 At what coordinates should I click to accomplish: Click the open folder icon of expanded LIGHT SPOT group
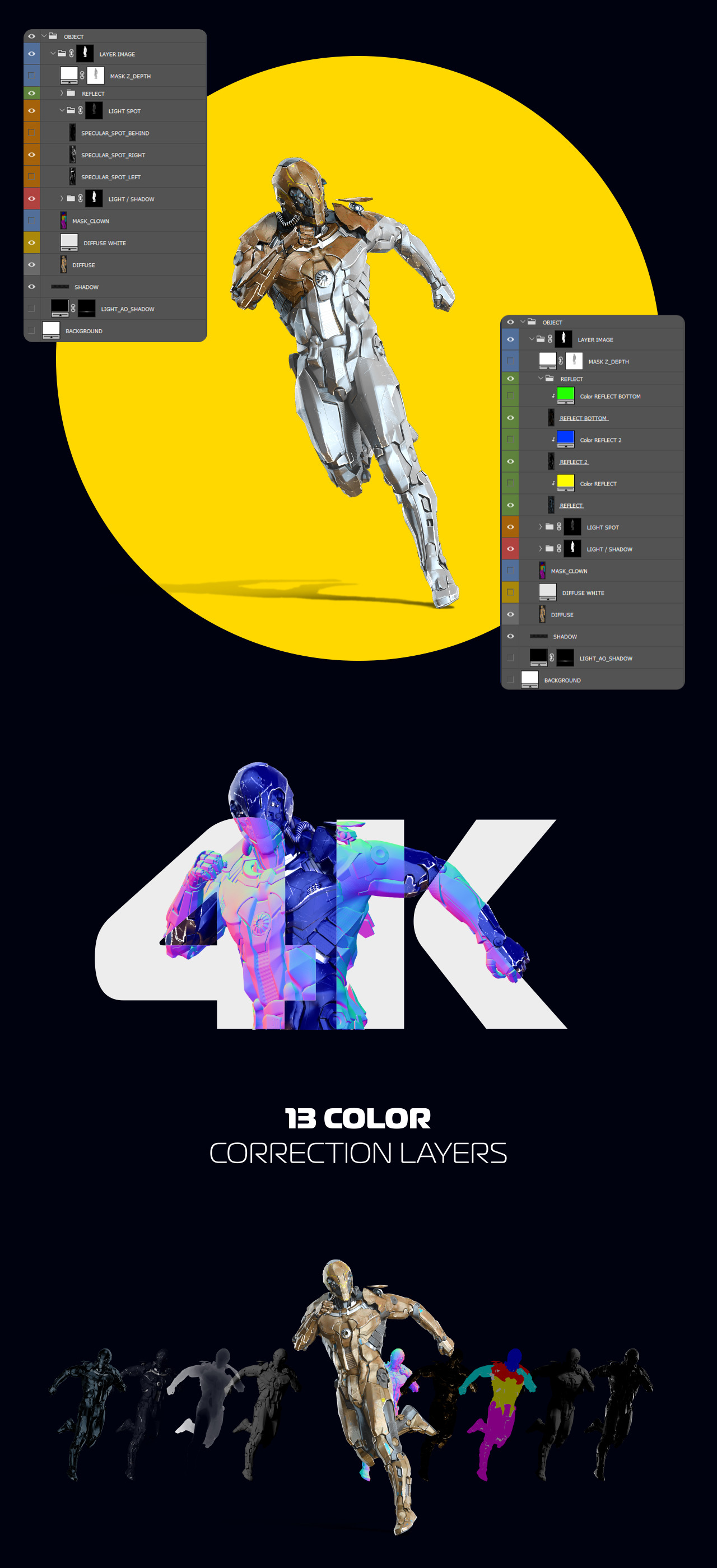[x=71, y=111]
